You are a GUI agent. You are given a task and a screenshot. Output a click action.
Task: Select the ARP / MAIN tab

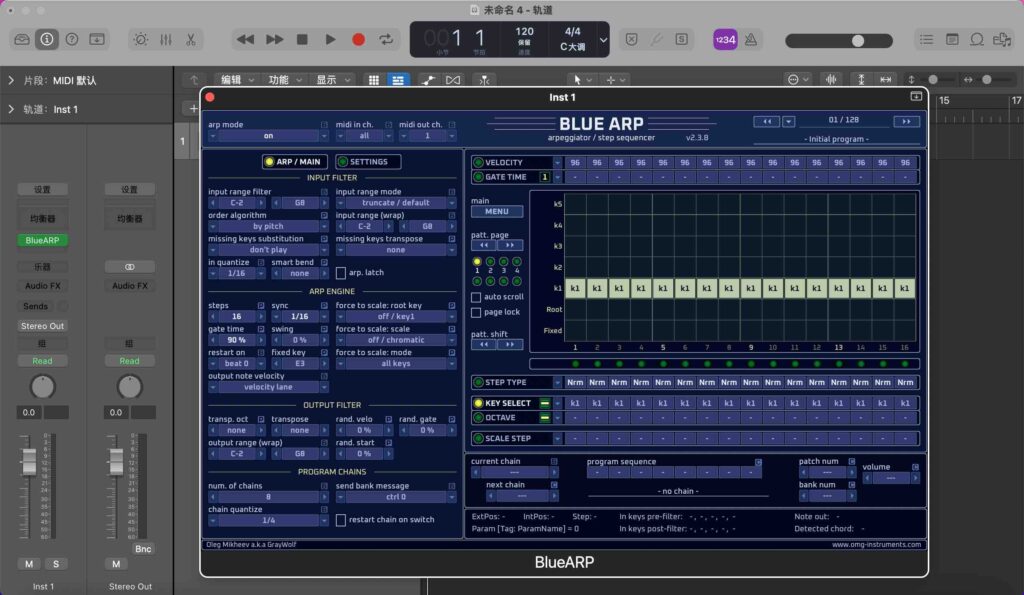(293, 161)
